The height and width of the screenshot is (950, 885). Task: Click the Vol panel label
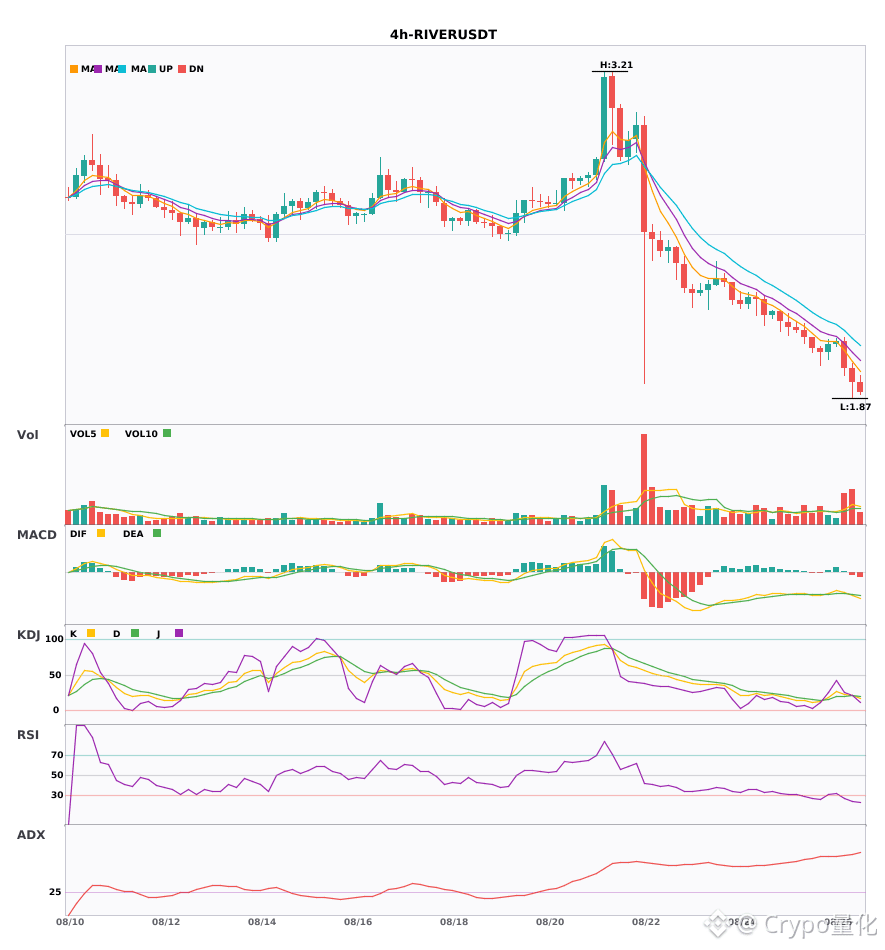[28, 435]
